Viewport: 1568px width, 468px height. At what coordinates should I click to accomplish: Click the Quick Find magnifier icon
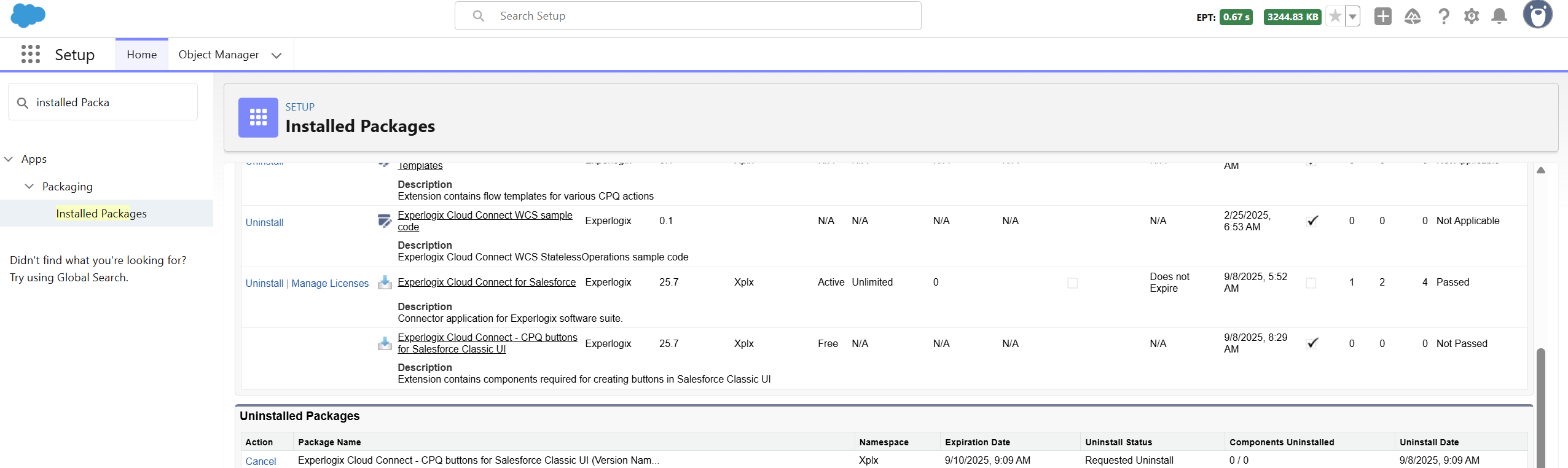[23, 103]
